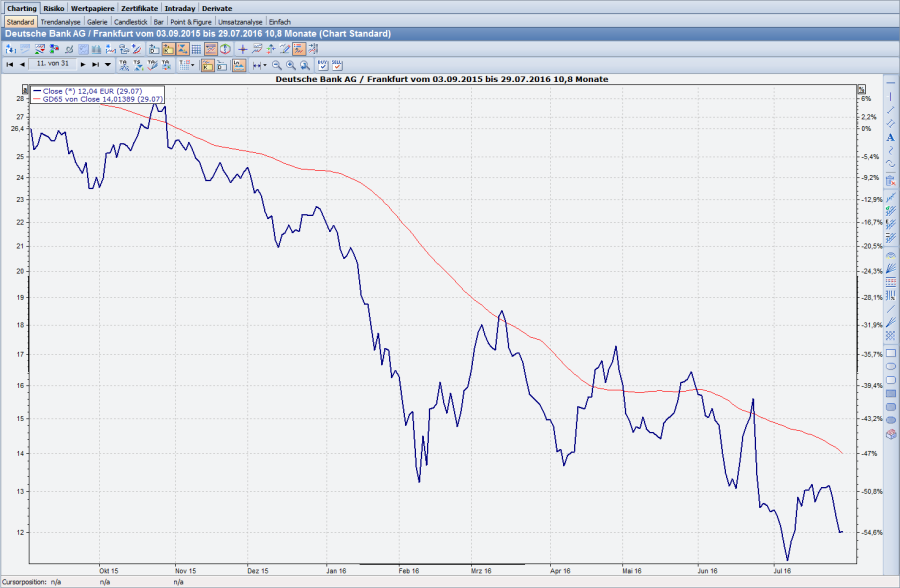Screen dimensions: 900x588
Task: Open the Wertpapiere main tab
Action: [93, 8]
